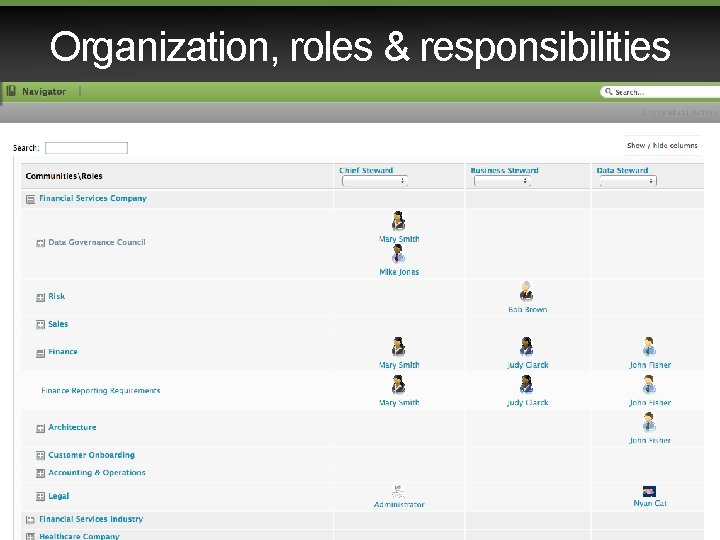720x540 pixels.
Task: Click Mary Smith avatar in Finance Reporting Requirements row
Action: tap(398, 385)
